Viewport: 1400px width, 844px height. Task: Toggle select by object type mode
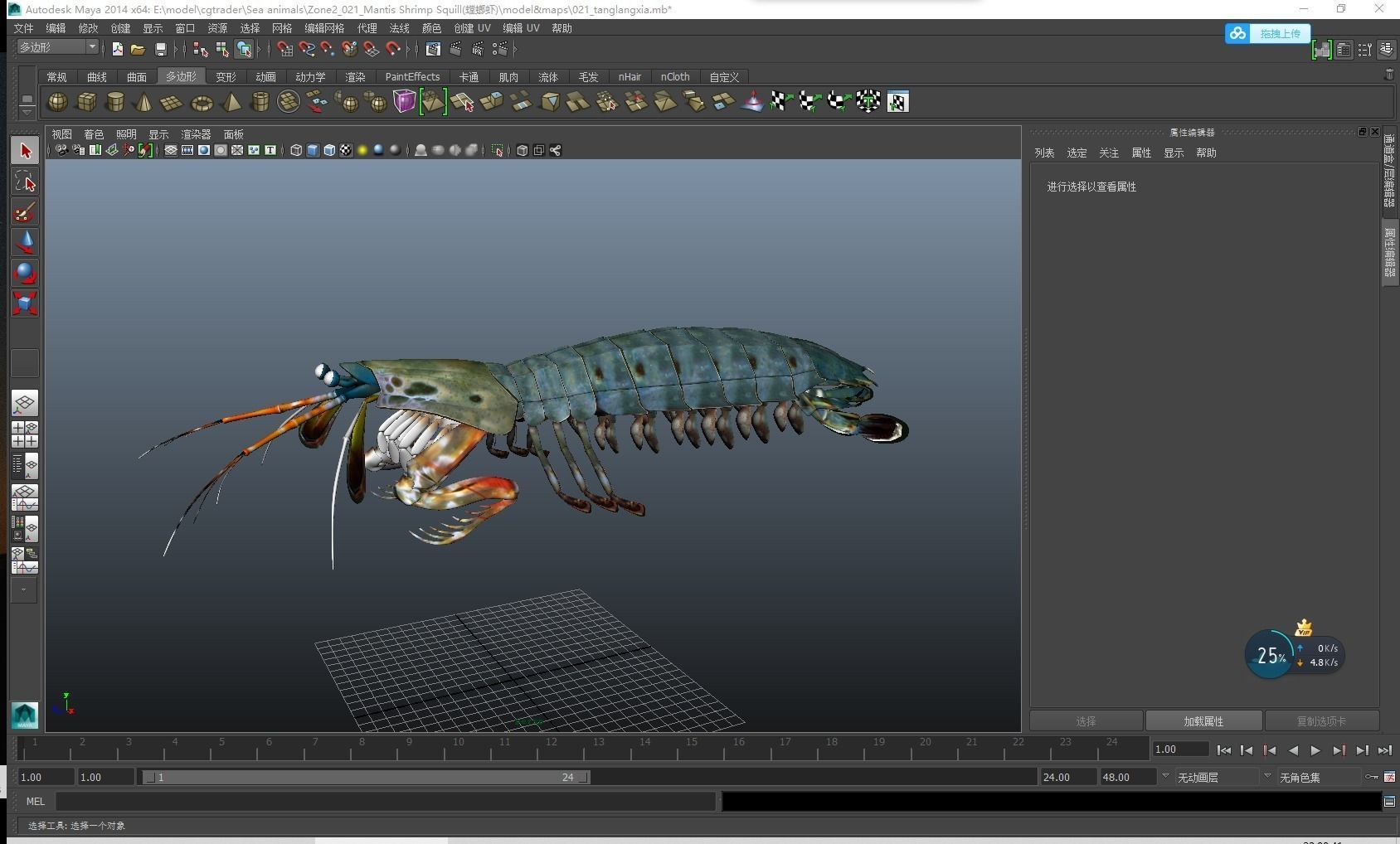pos(221,49)
